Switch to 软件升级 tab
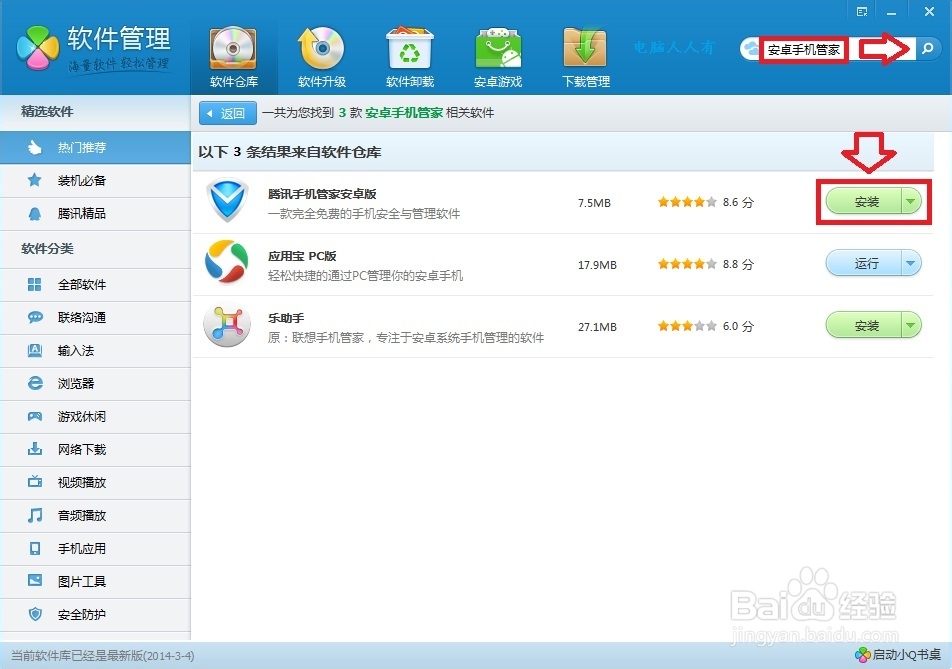This screenshot has width=952, height=669. [322, 57]
